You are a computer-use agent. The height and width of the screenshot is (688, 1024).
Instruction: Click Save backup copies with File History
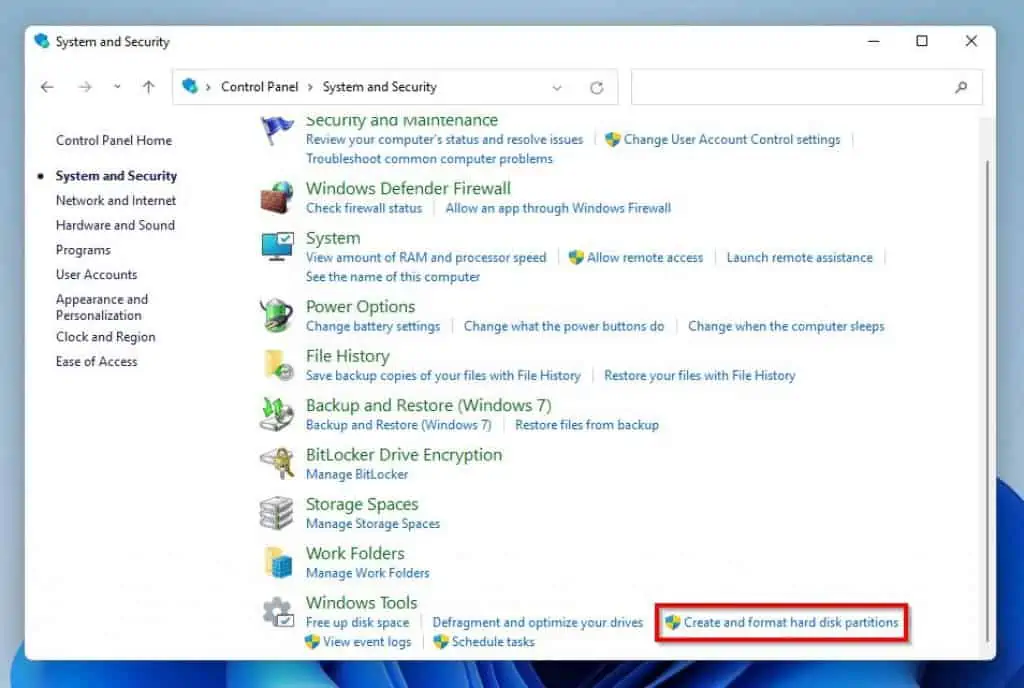coord(443,376)
